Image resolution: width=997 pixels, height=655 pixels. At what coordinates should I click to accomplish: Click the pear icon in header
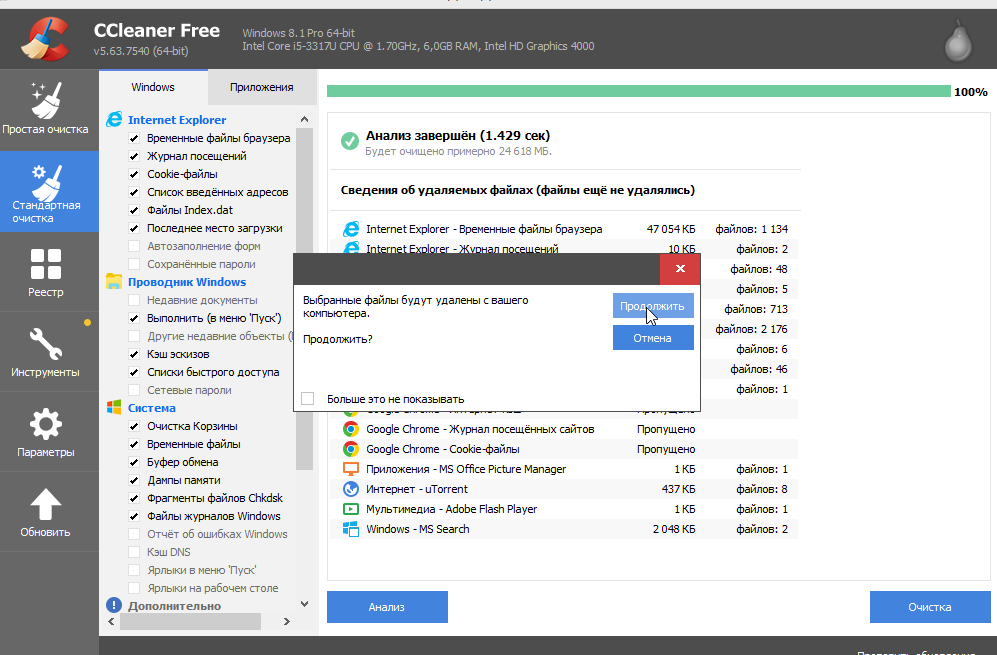[x=958, y=41]
